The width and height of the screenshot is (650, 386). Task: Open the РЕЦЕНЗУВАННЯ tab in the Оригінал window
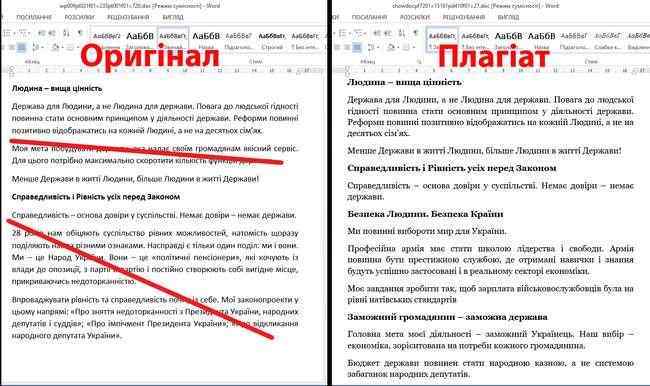tap(128, 17)
